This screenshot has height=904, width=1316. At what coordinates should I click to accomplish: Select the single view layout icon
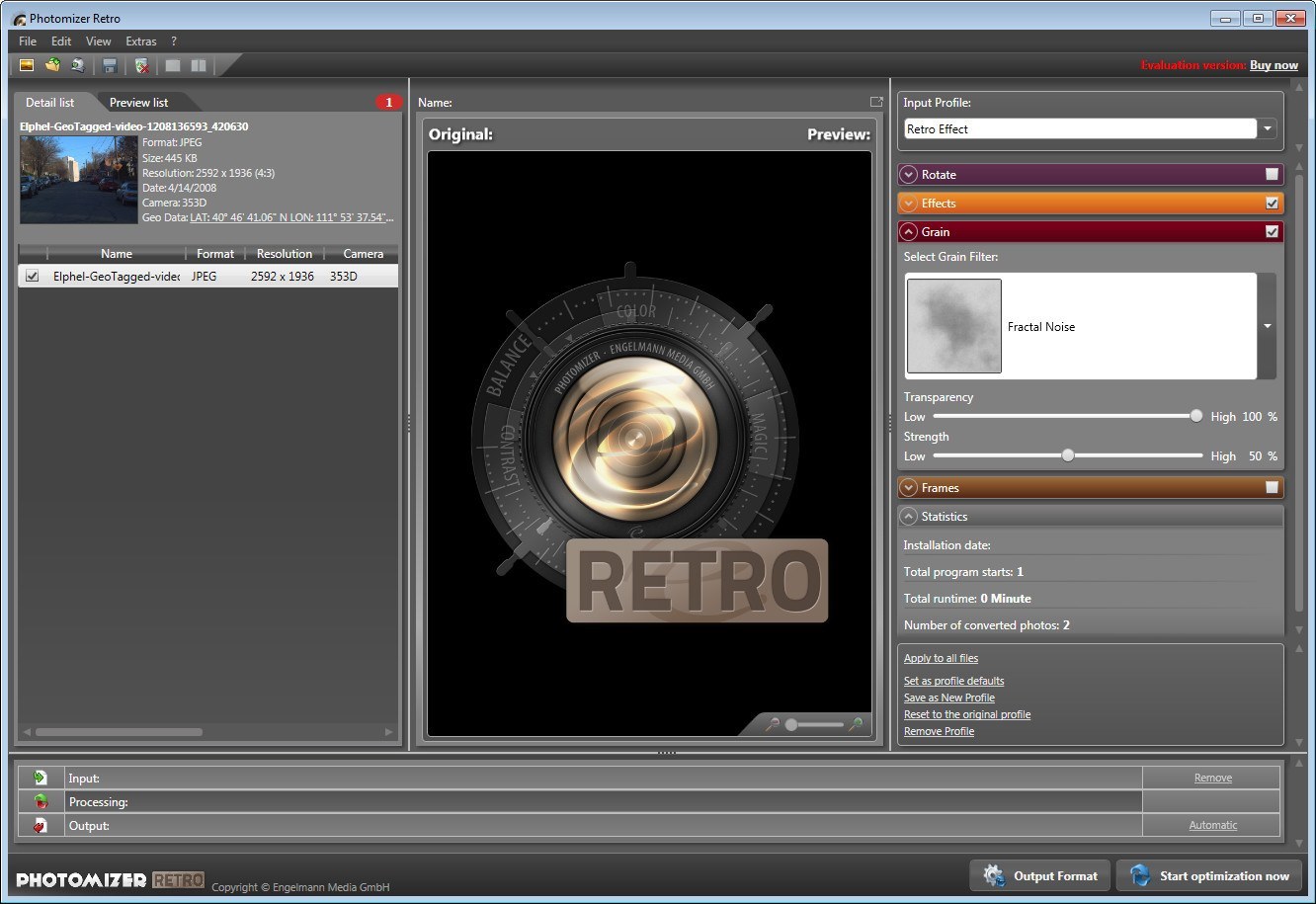[x=174, y=65]
